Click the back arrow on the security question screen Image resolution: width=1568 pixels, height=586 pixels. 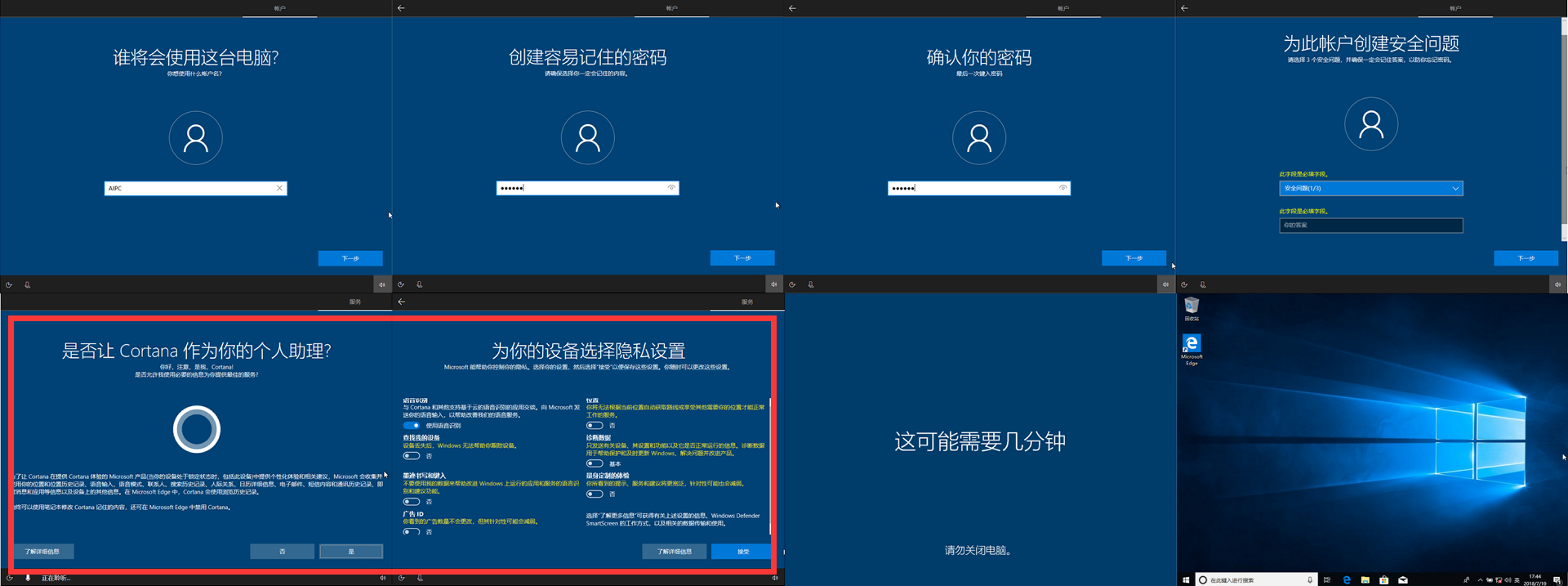point(1184,8)
